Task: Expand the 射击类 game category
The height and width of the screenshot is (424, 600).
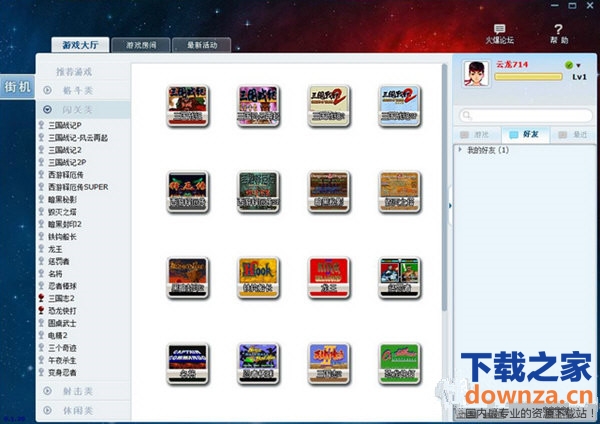Action: [x=83, y=391]
